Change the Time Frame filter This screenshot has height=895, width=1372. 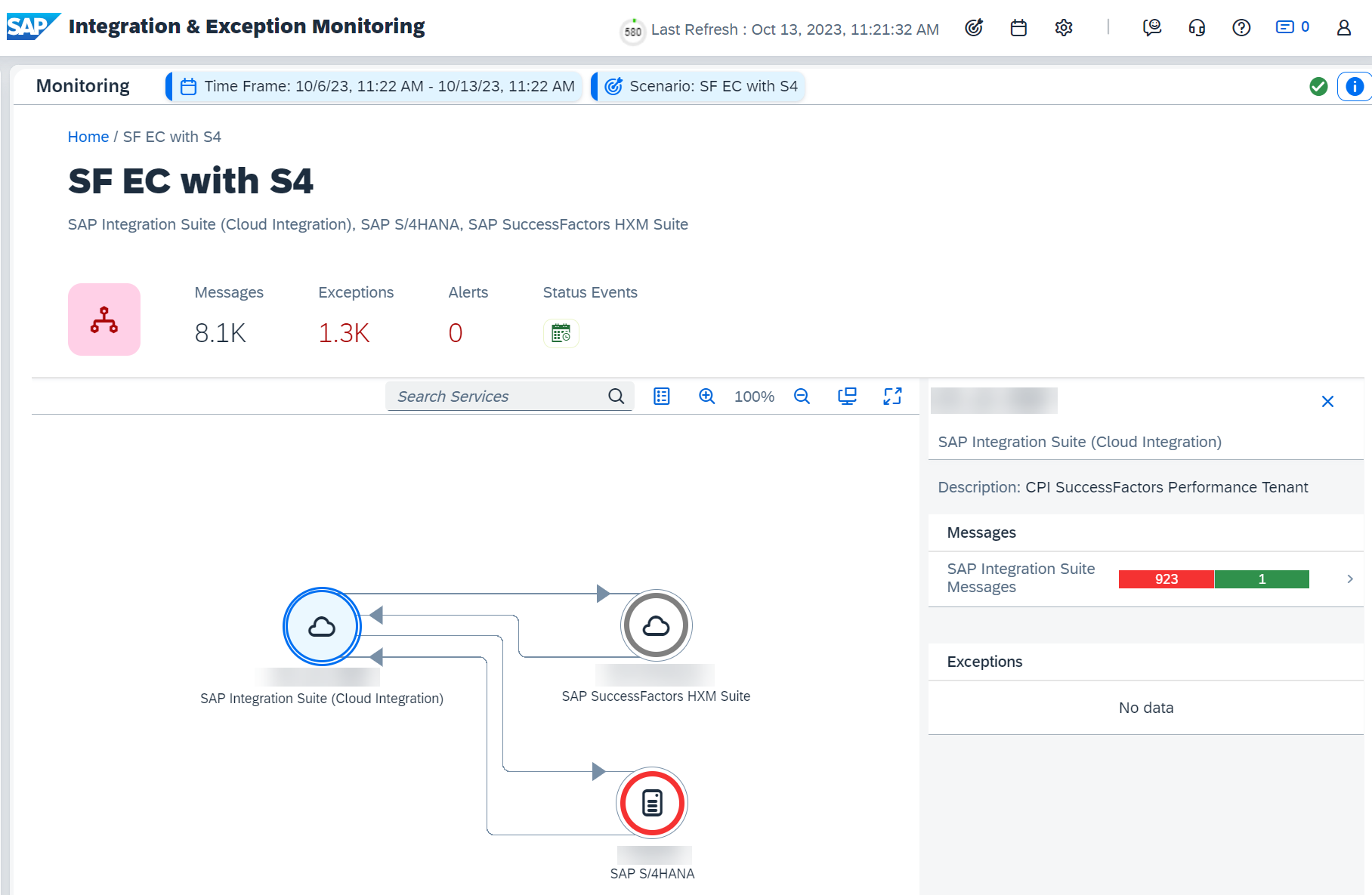(375, 86)
